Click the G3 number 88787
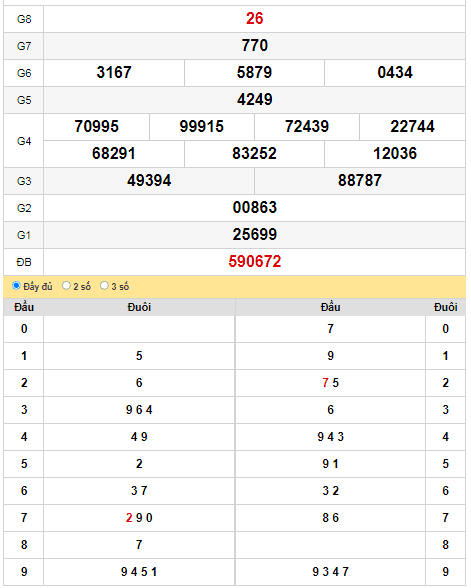471x588 pixels. click(x=360, y=181)
